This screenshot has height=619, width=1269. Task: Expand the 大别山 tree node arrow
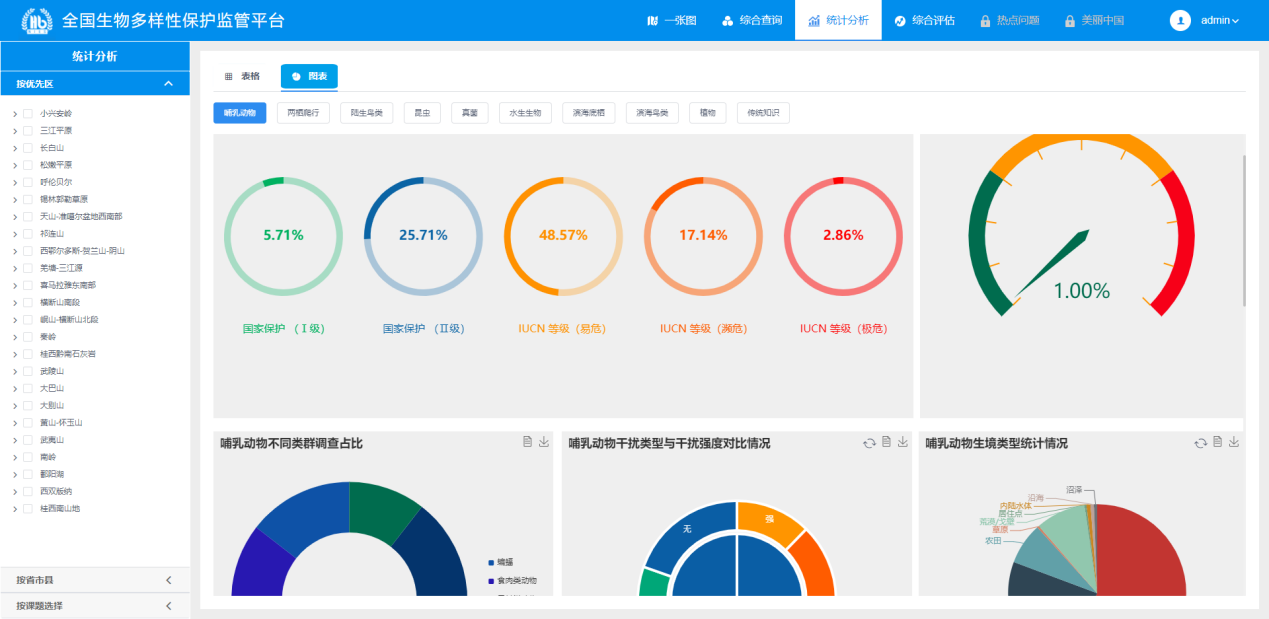click(x=15, y=406)
